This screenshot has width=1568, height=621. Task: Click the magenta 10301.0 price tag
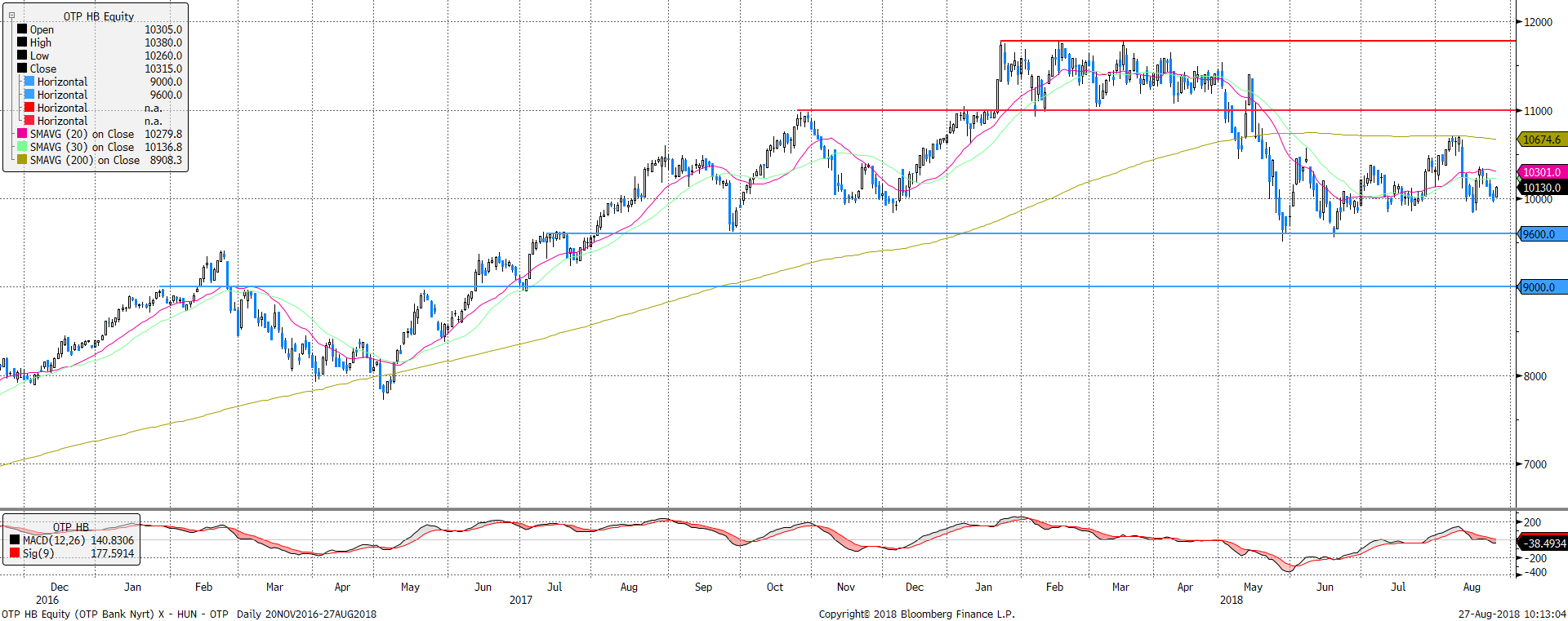1542,172
